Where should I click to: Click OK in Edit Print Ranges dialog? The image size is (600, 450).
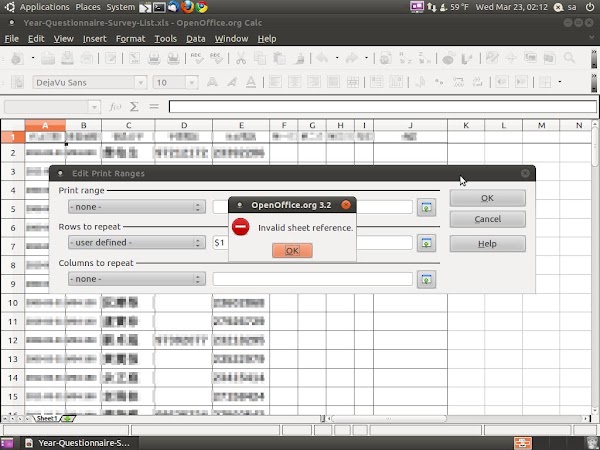click(x=488, y=198)
